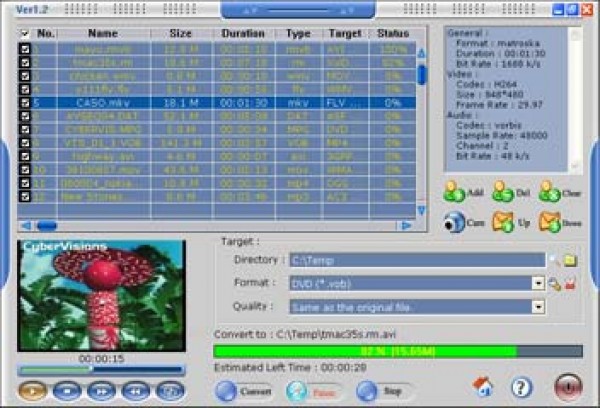Click the blue panel at title bar center
The image size is (600, 408).
pos(298,10)
